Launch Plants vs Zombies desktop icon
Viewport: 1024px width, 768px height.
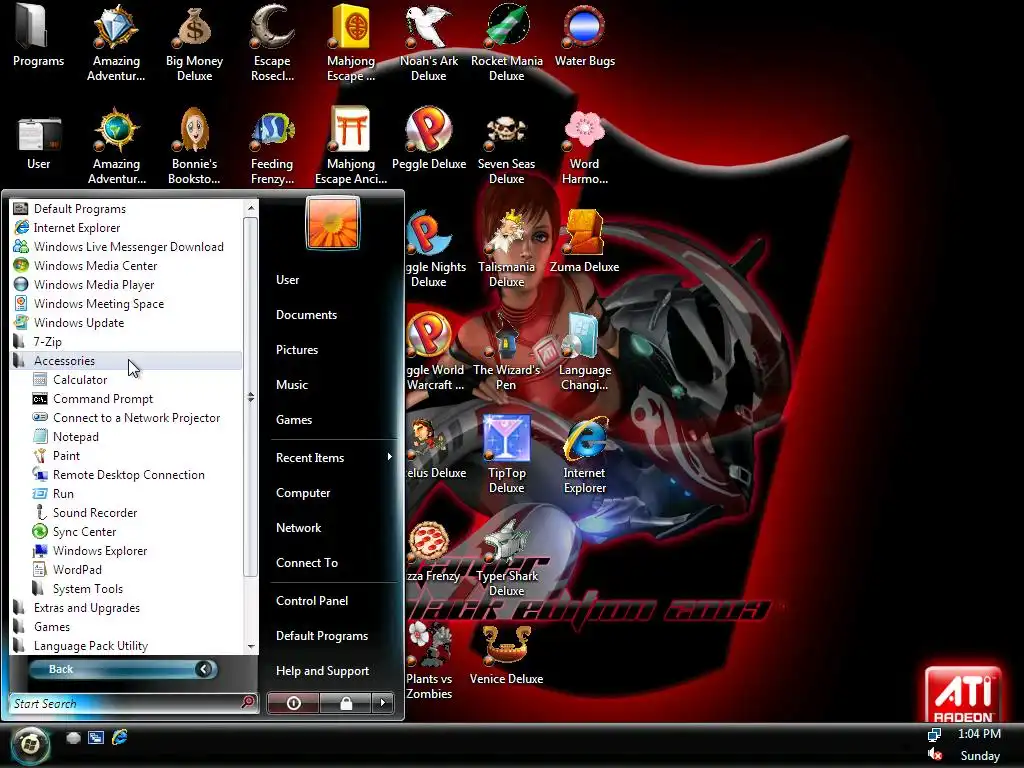pyautogui.click(x=428, y=661)
